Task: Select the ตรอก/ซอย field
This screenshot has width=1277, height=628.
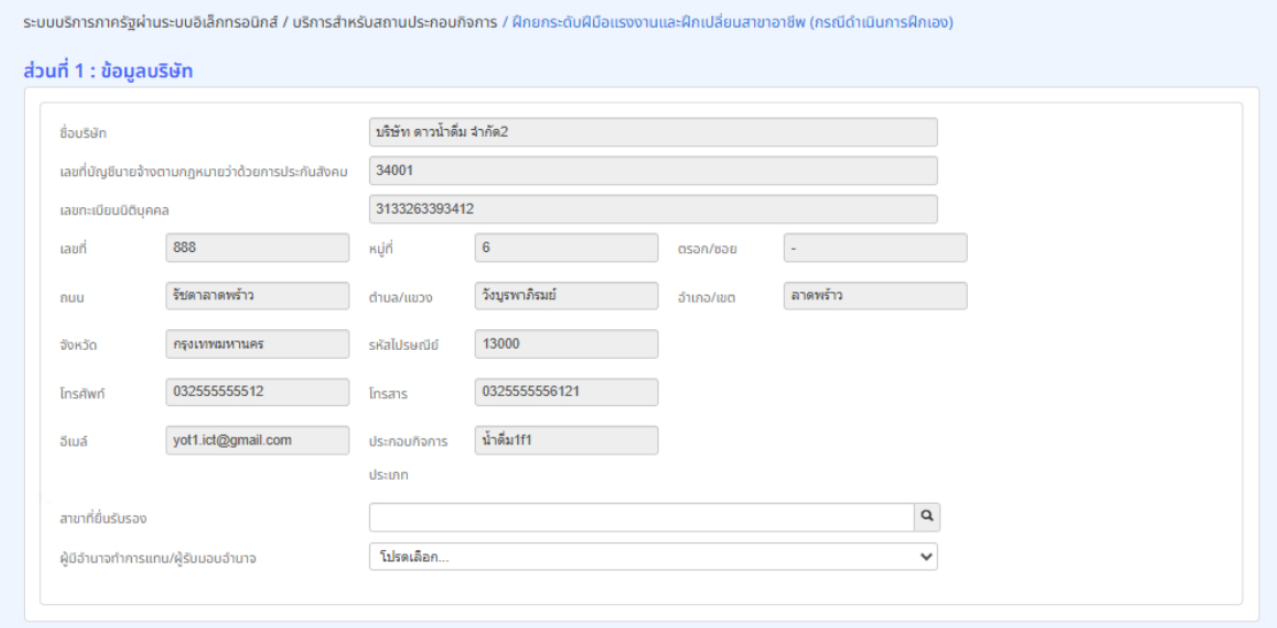Action: (874, 248)
